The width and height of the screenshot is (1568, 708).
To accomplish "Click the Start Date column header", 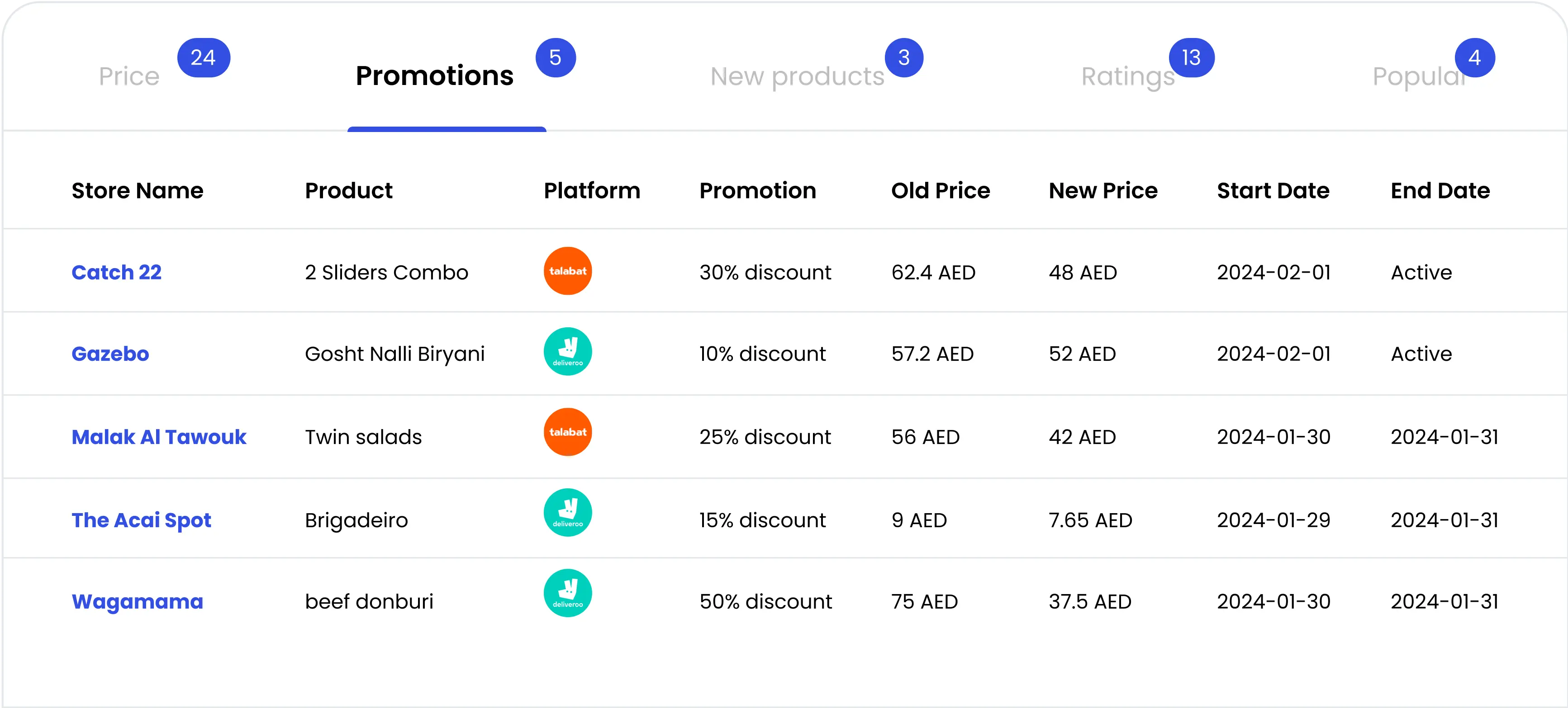I will (1273, 190).
